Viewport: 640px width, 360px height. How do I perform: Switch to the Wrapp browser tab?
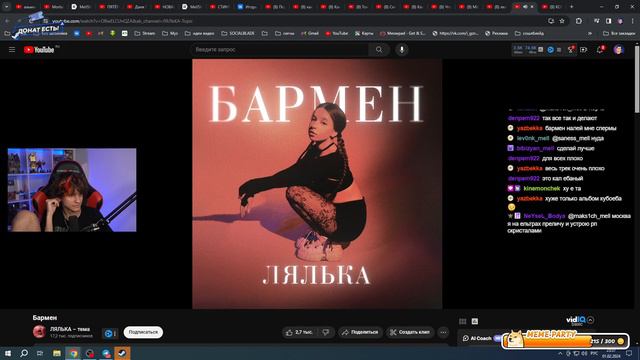point(247,7)
